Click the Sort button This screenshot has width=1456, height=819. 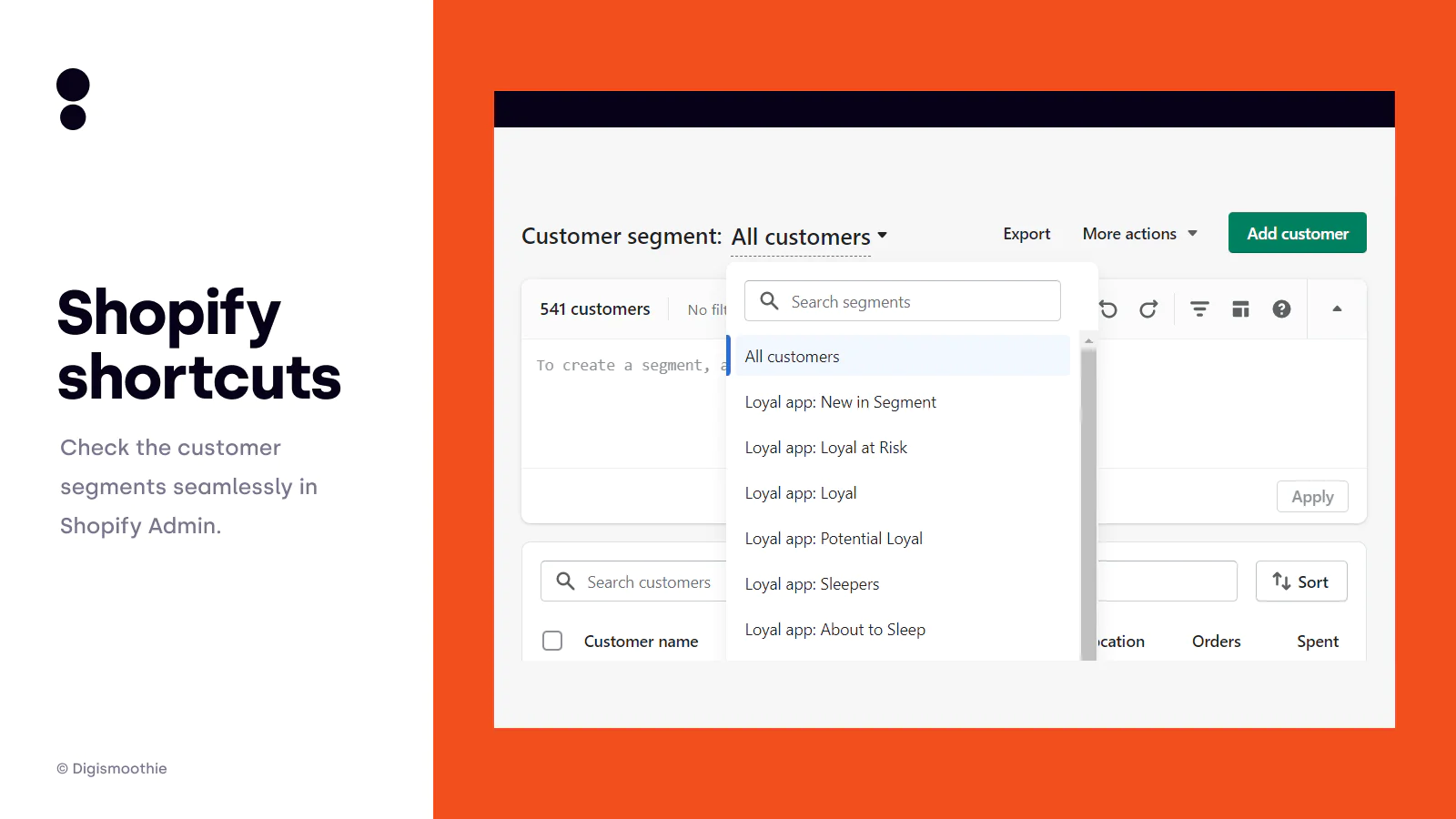(x=1301, y=581)
